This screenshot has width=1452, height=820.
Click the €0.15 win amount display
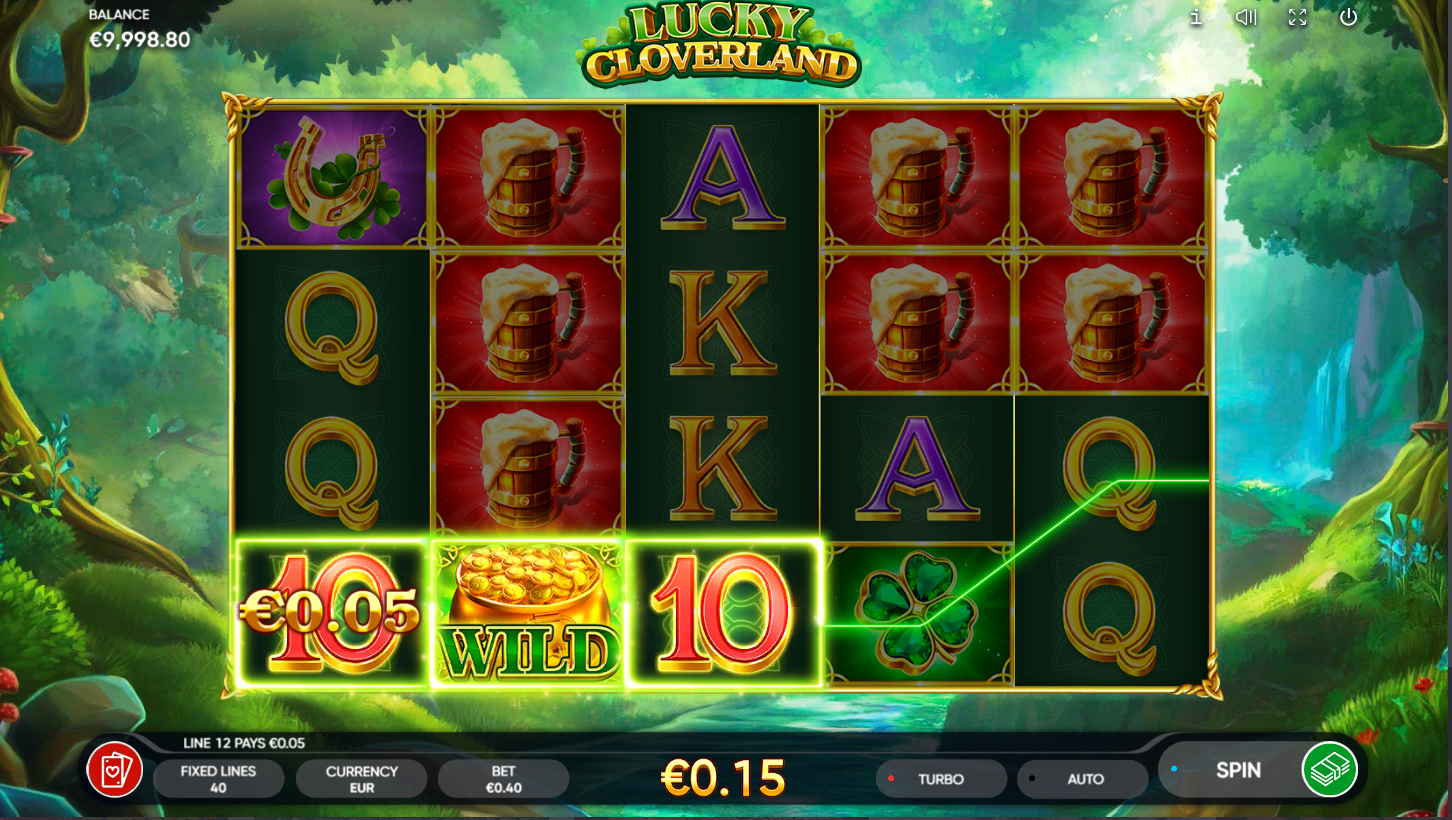pyautogui.click(x=724, y=778)
